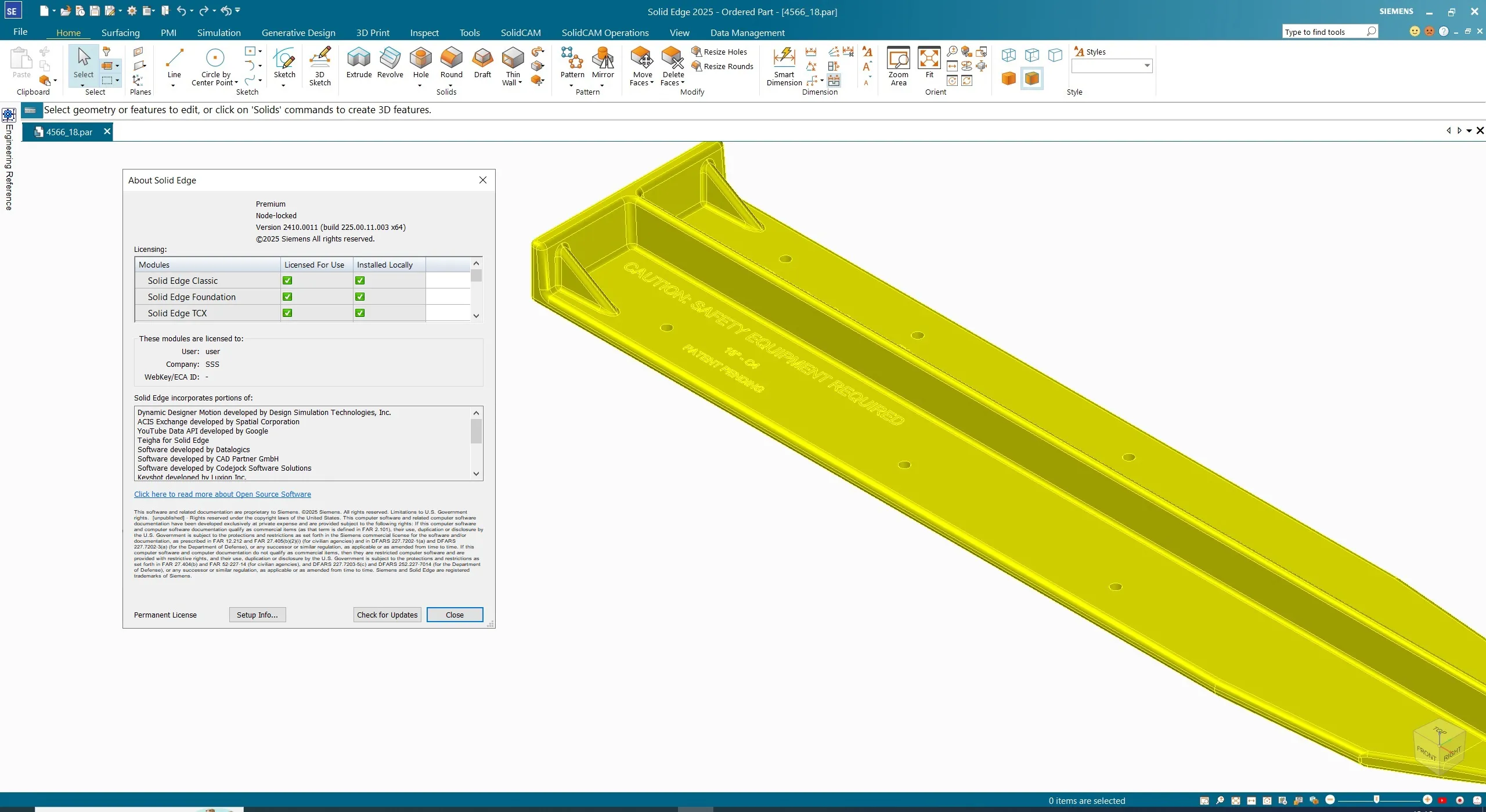Screen dimensions: 1486x812
Task: Expand the Styles dropdown box
Action: pos(1147,66)
